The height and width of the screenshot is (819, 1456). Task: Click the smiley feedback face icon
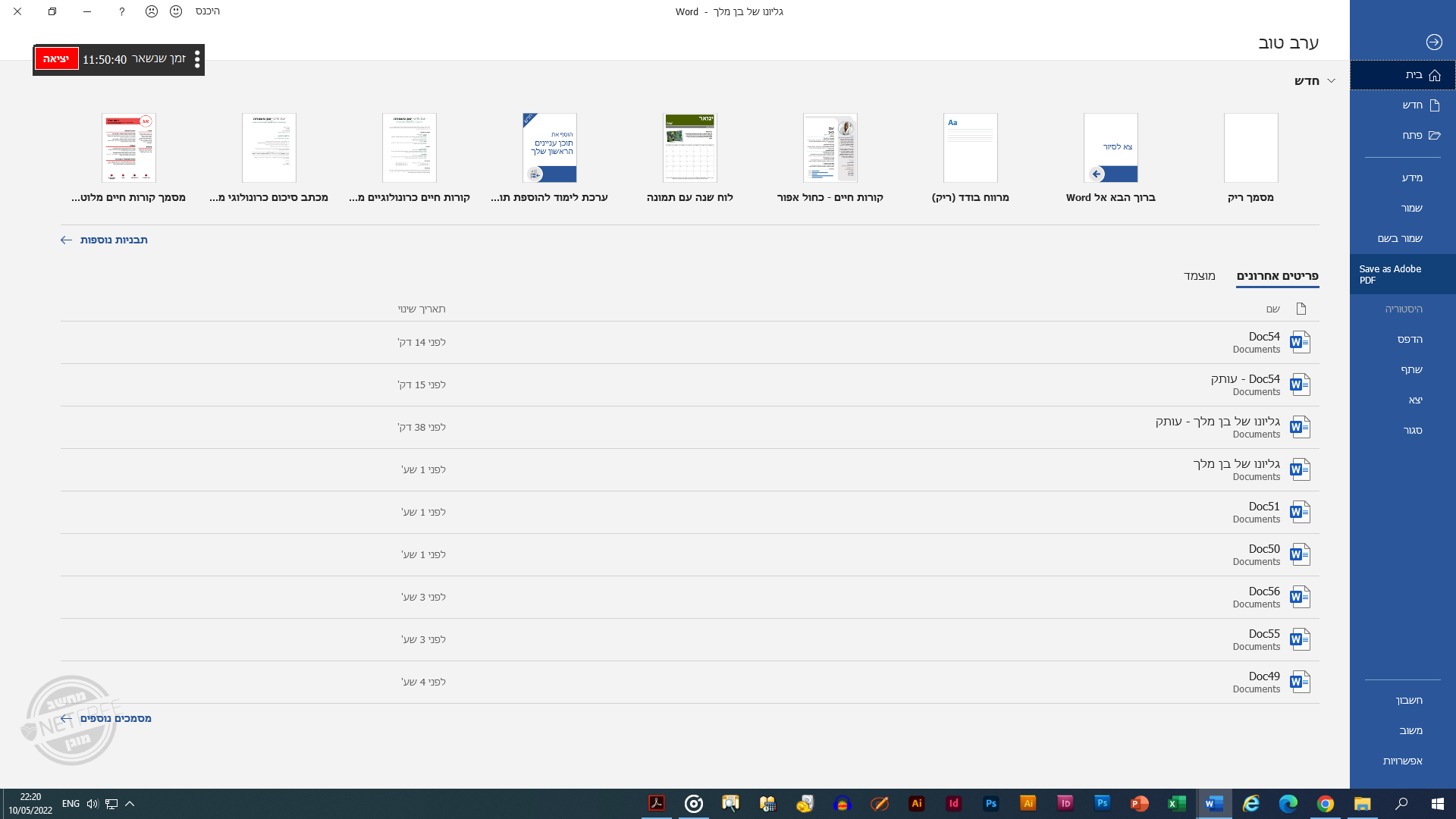pos(176,11)
